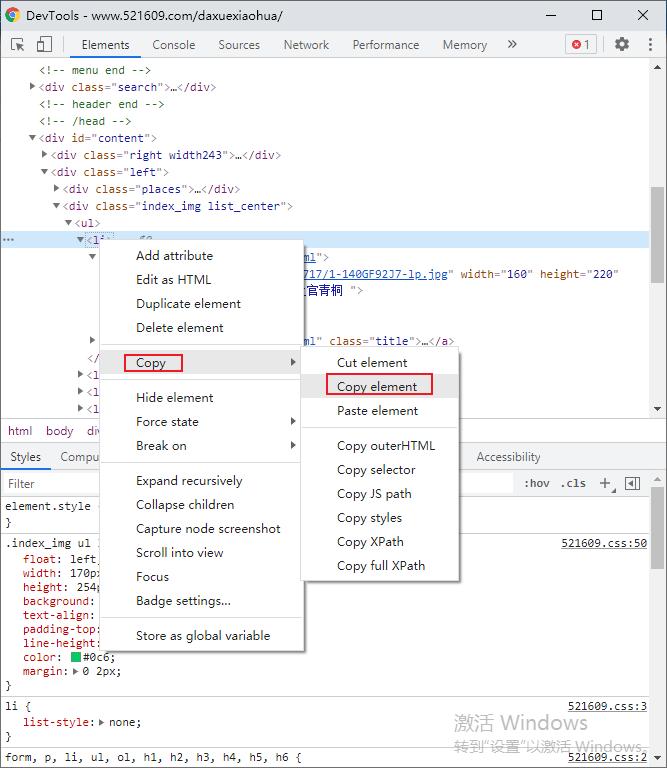Screen dimensions: 667x768
Task: Open DevTools settings gear
Action: coord(622,44)
